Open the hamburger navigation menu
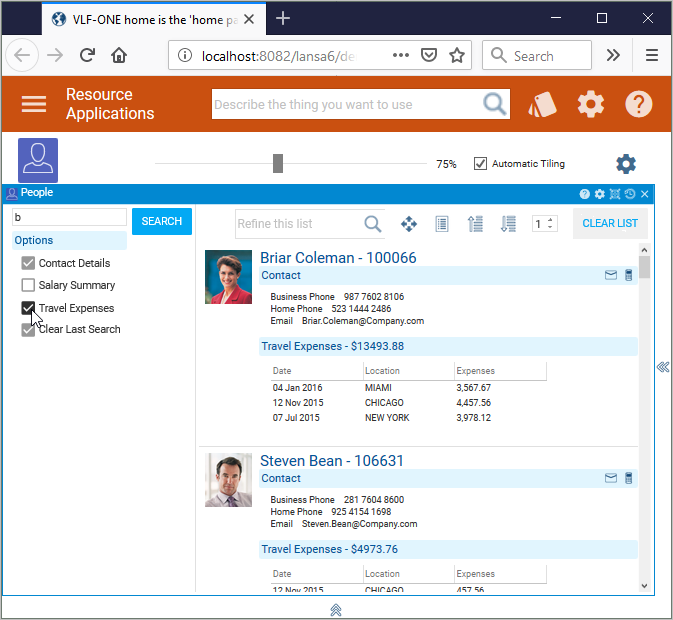The width and height of the screenshot is (673, 620). (x=35, y=104)
